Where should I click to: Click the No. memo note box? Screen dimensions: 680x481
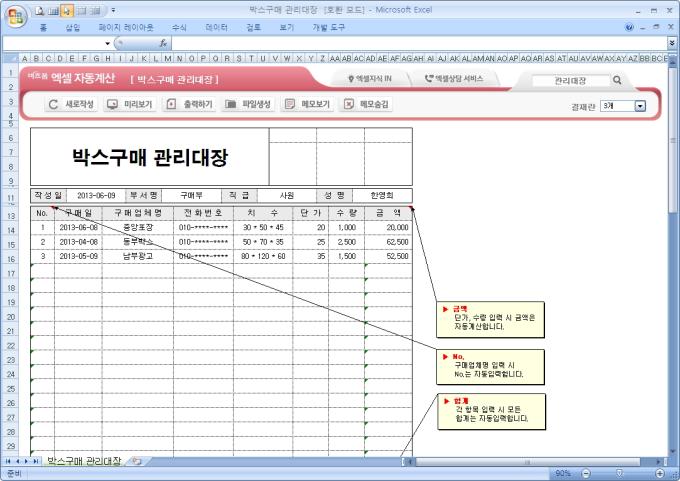pos(490,367)
